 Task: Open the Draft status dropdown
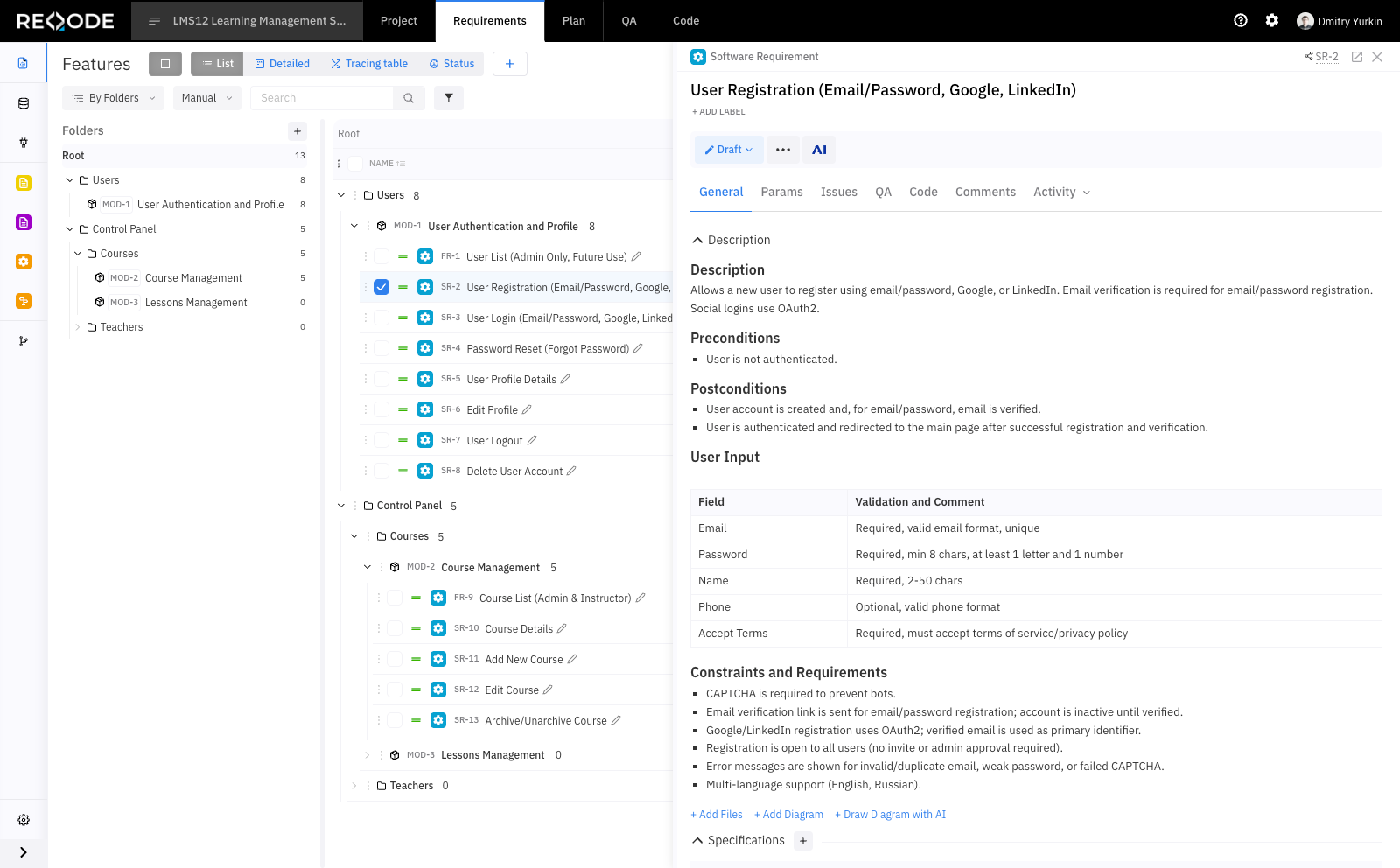pos(729,150)
